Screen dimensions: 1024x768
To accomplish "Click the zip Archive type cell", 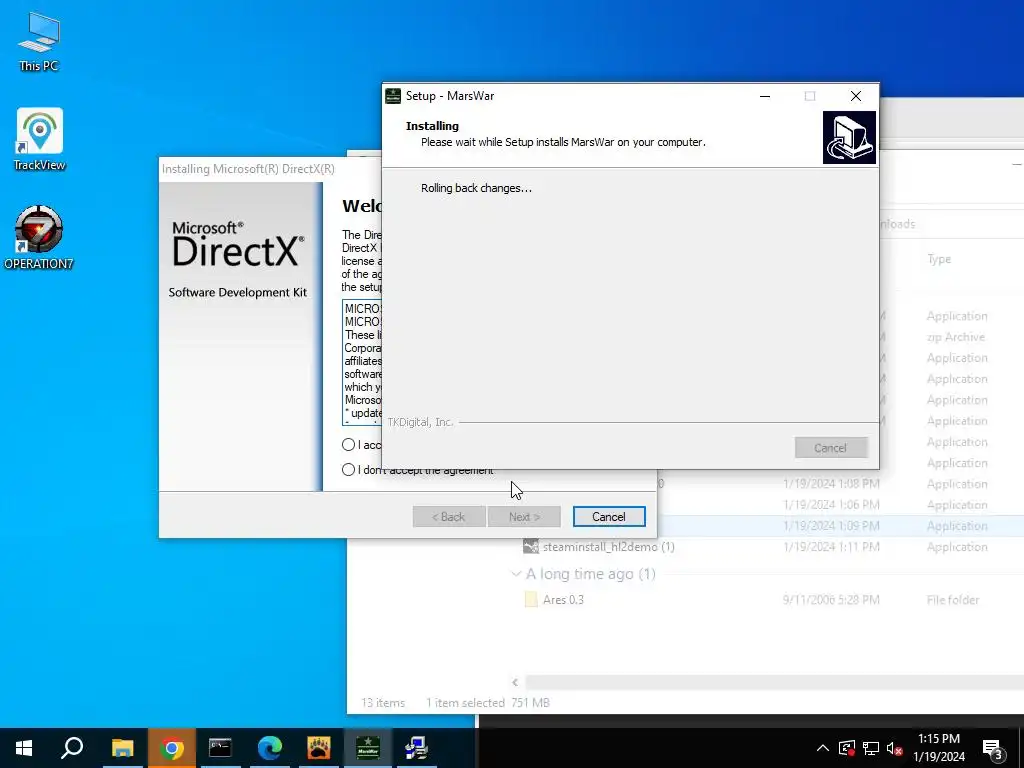I will coord(955,337).
